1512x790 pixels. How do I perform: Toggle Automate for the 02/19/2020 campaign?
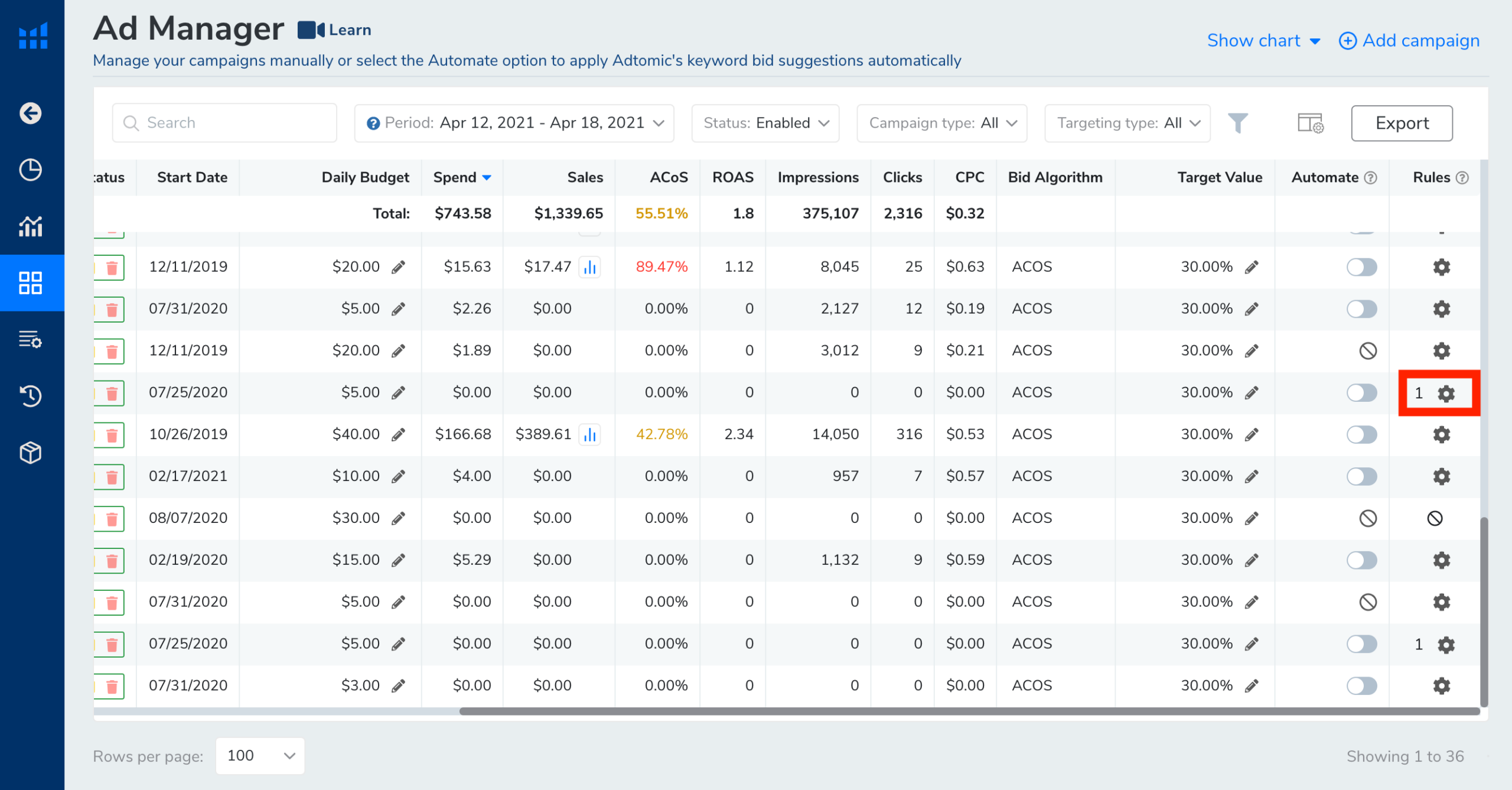[1361, 560]
